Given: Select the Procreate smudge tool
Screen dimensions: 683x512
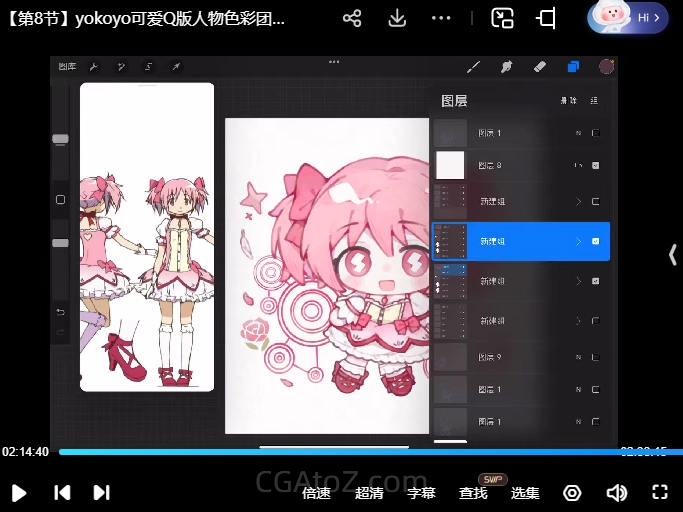Looking at the screenshot, I should [506, 67].
